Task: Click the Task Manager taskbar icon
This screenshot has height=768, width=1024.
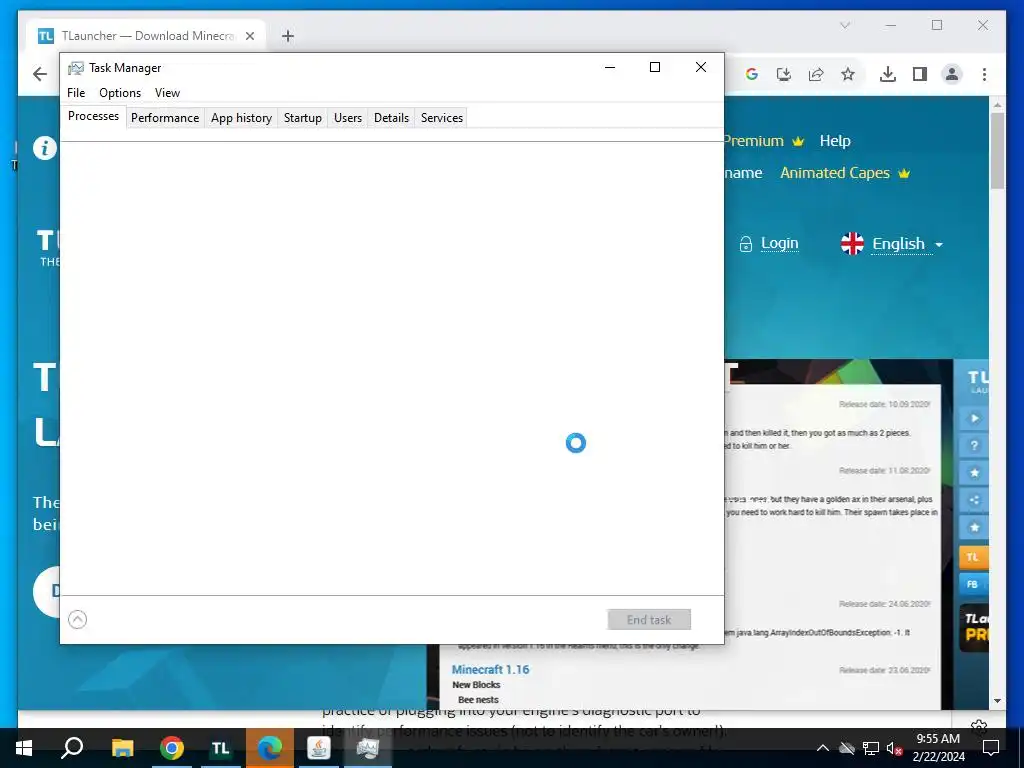Action: tap(368, 748)
